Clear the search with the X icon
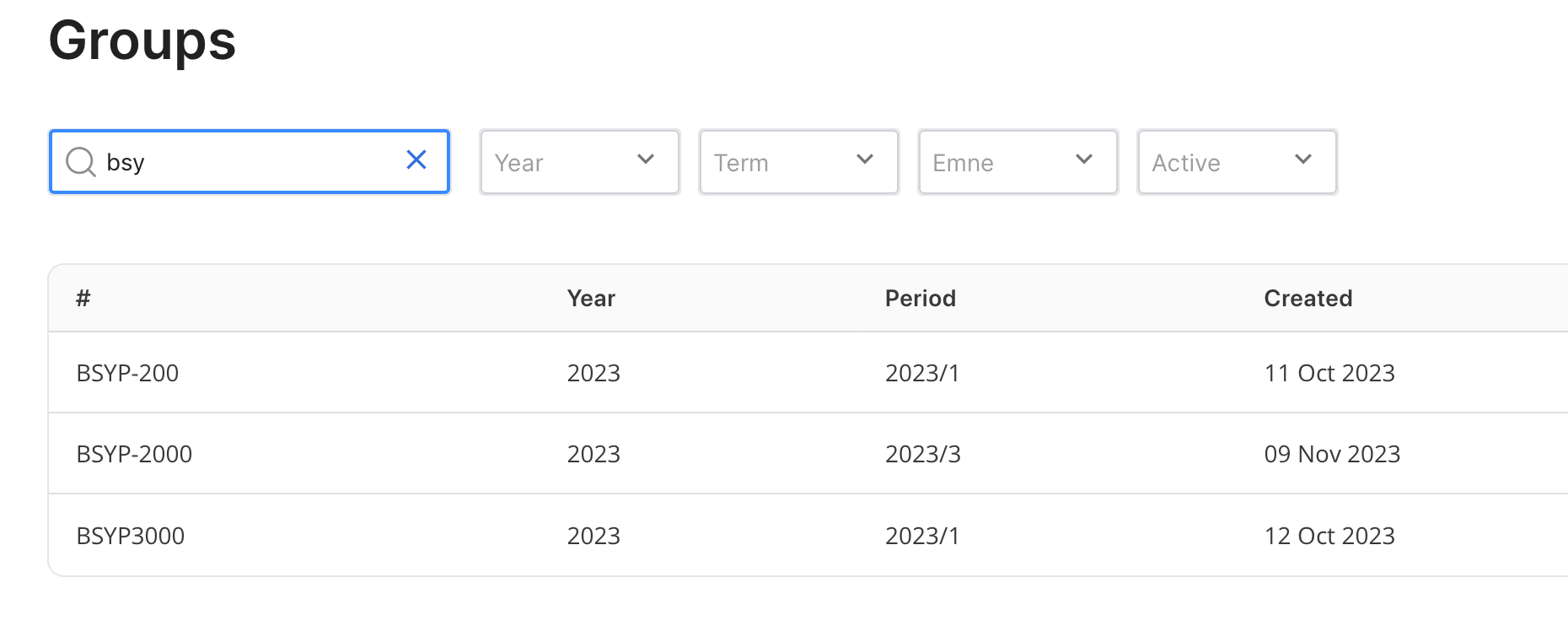 point(416,160)
